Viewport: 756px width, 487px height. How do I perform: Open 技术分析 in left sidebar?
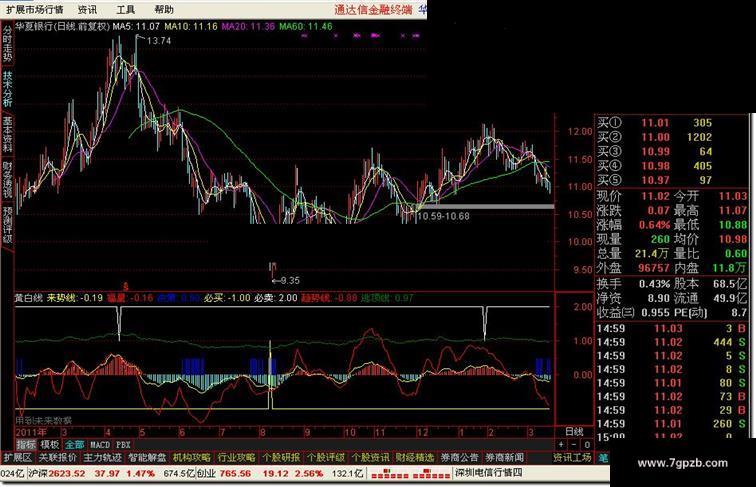7,89
